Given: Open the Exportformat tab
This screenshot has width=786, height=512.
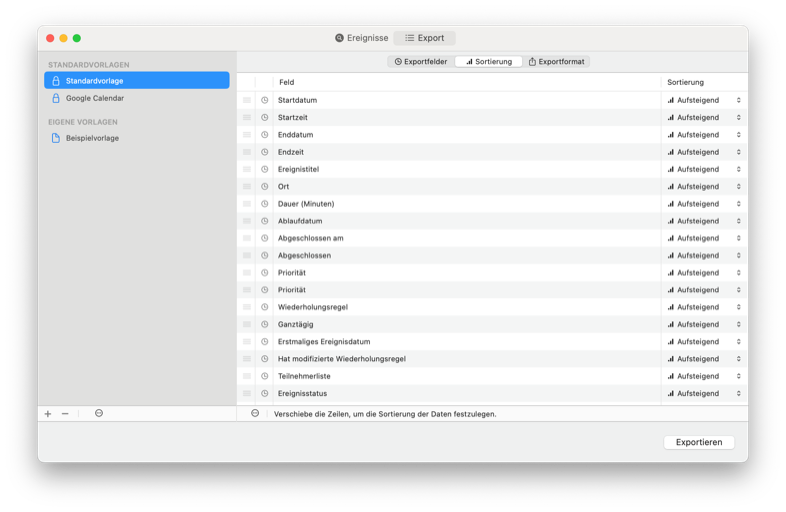Looking at the screenshot, I should [x=556, y=62].
